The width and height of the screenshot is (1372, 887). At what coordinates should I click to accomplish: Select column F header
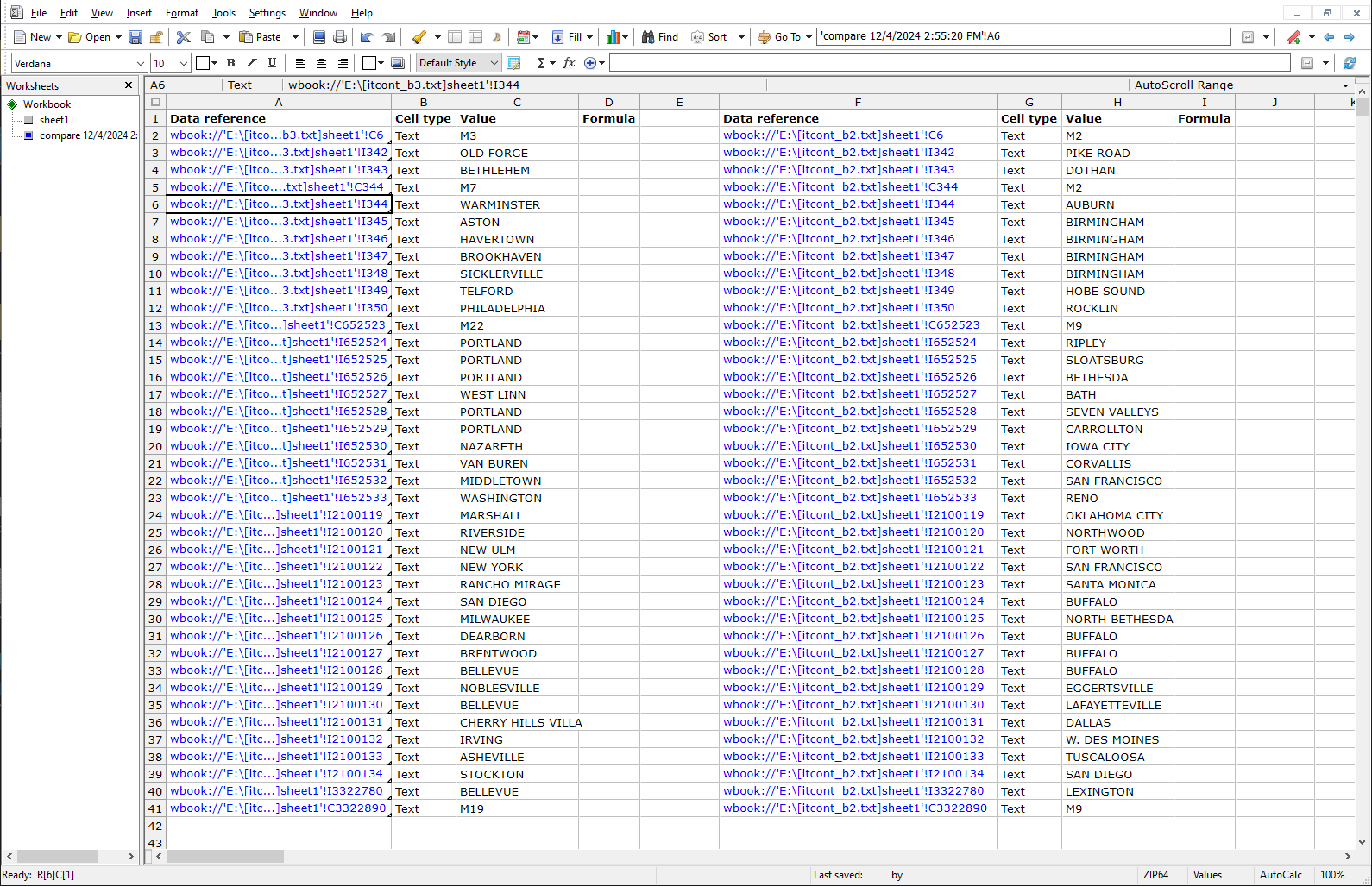pyautogui.click(x=858, y=102)
